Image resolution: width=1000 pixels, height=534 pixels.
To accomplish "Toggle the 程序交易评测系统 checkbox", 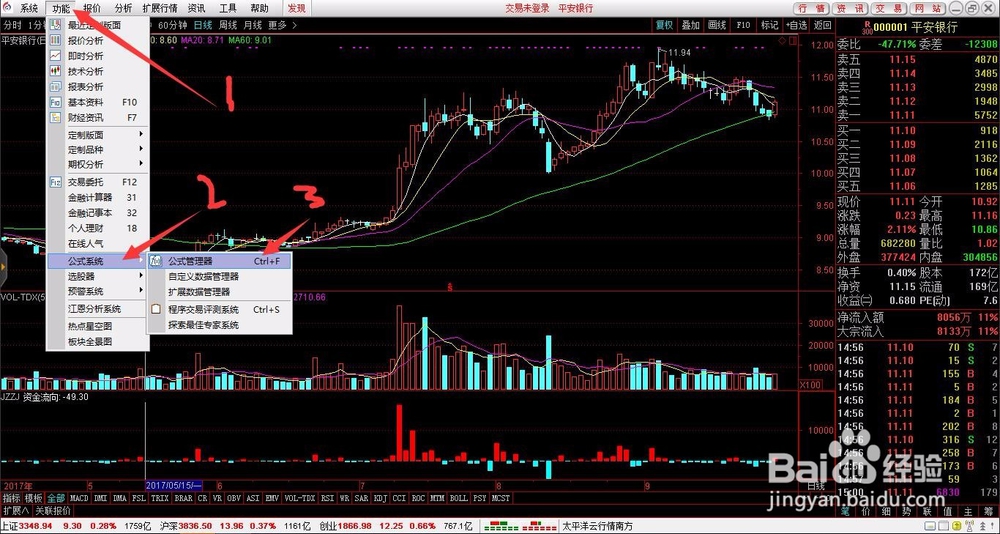I will [x=155, y=310].
